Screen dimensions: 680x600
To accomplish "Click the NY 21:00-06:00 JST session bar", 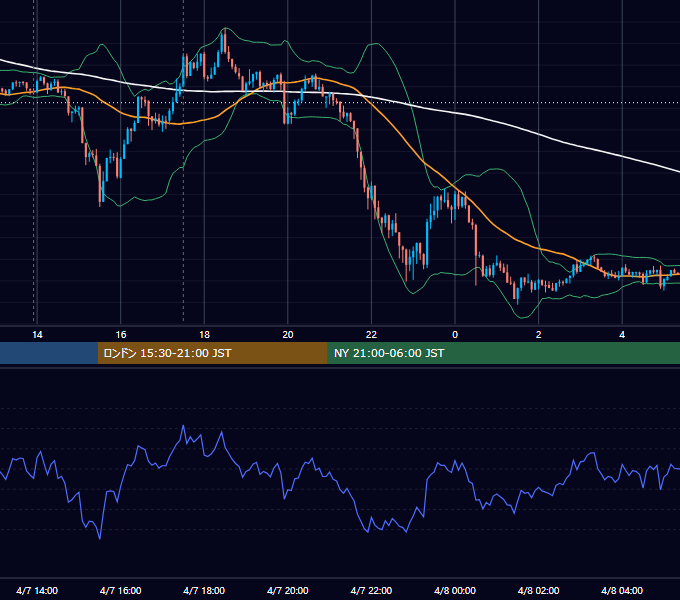I will 503,353.
